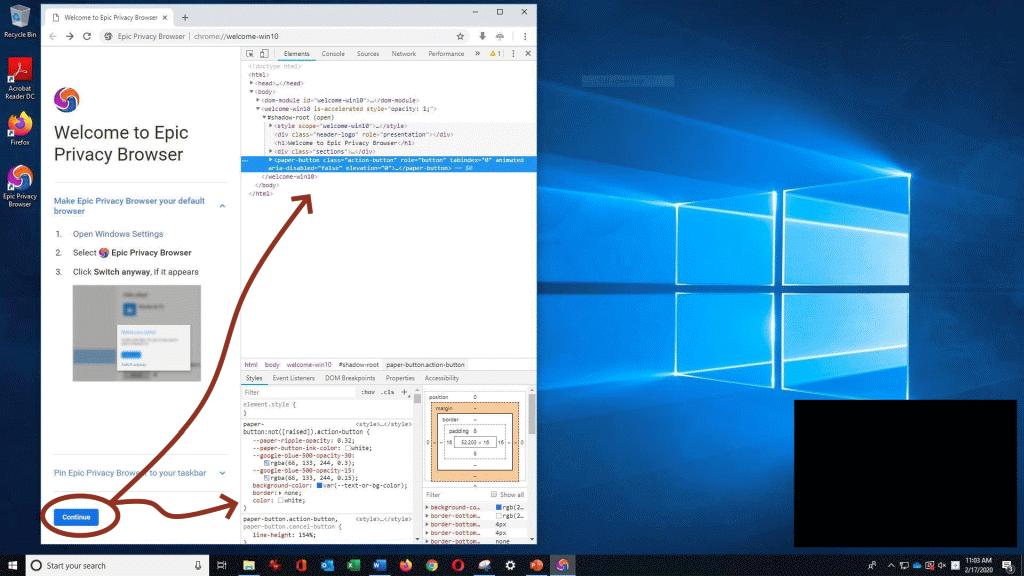This screenshot has height=576, width=1024.
Task: Launch Chrome from the taskbar
Action: [432, 566]
